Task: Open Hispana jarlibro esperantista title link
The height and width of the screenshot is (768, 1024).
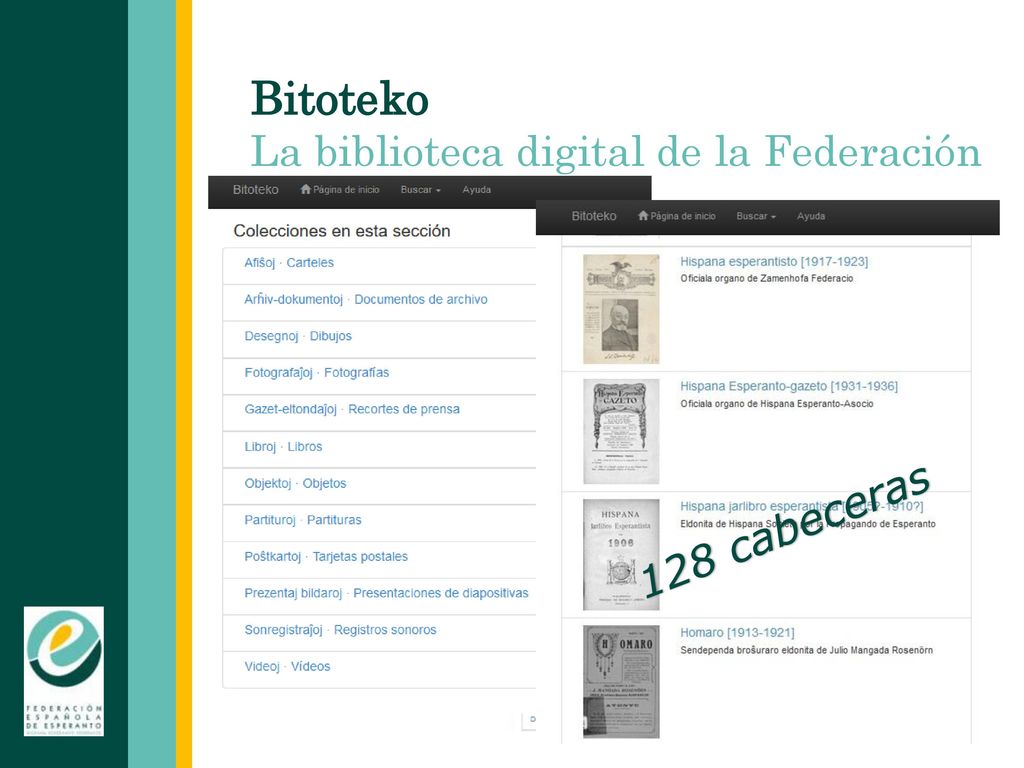Action: tap(801, 506)
